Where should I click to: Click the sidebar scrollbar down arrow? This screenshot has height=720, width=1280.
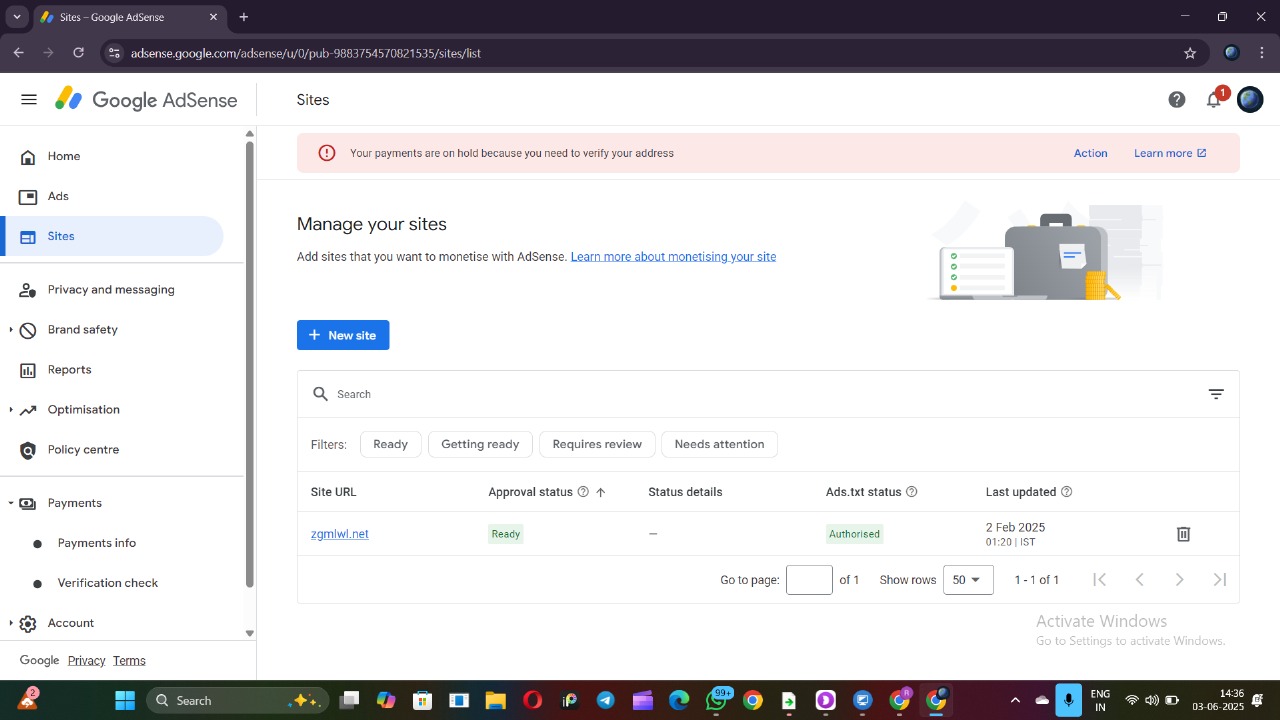click(250, 633)
